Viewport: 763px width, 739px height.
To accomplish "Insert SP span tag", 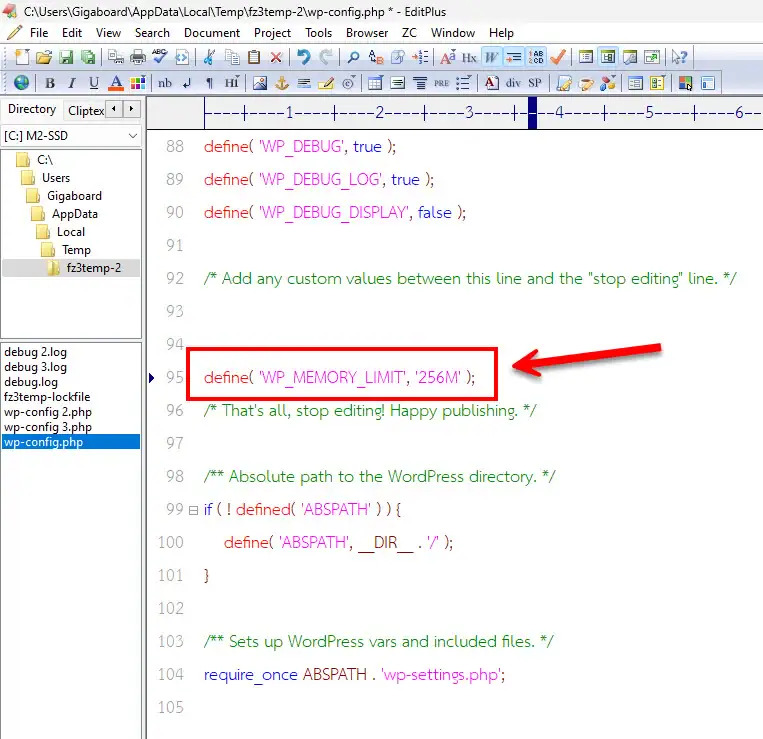I will tap(535, 83).
